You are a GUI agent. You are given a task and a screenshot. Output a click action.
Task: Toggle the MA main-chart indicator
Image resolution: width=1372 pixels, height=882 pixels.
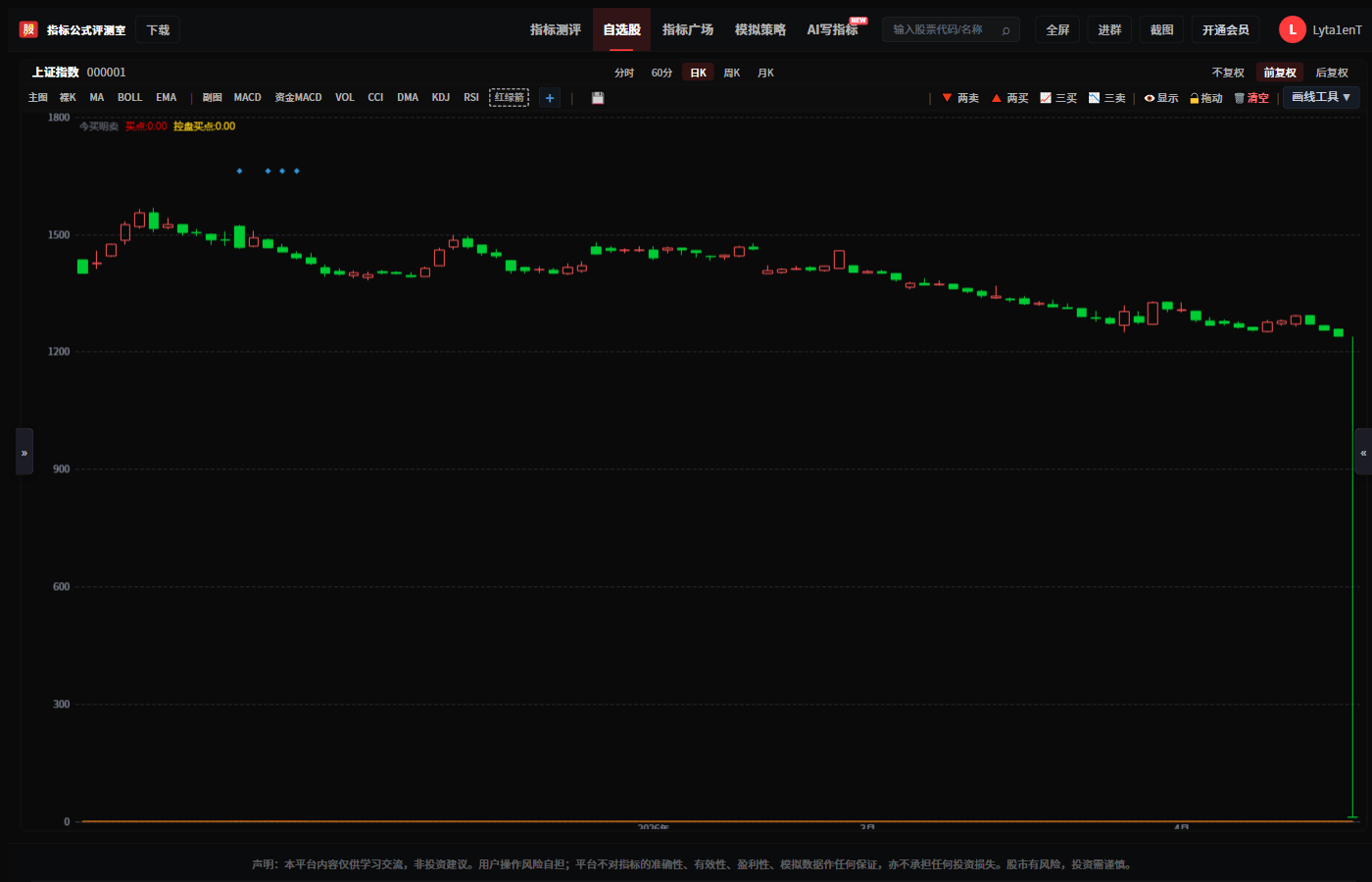[97, 98]
